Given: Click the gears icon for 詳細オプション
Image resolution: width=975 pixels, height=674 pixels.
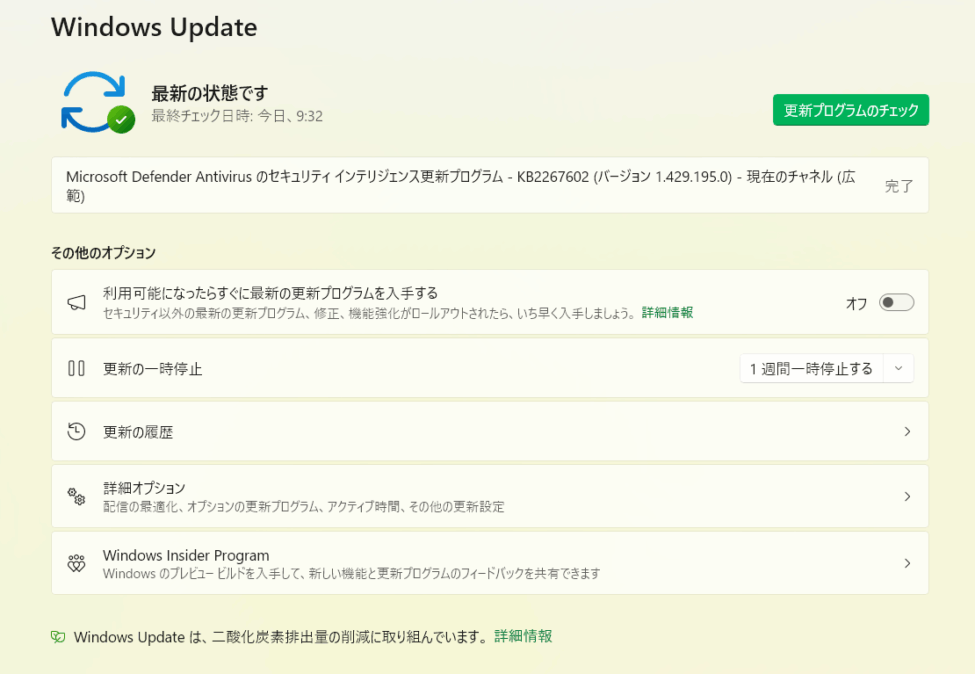Looking at the screenshot, I should click(76, 496).
